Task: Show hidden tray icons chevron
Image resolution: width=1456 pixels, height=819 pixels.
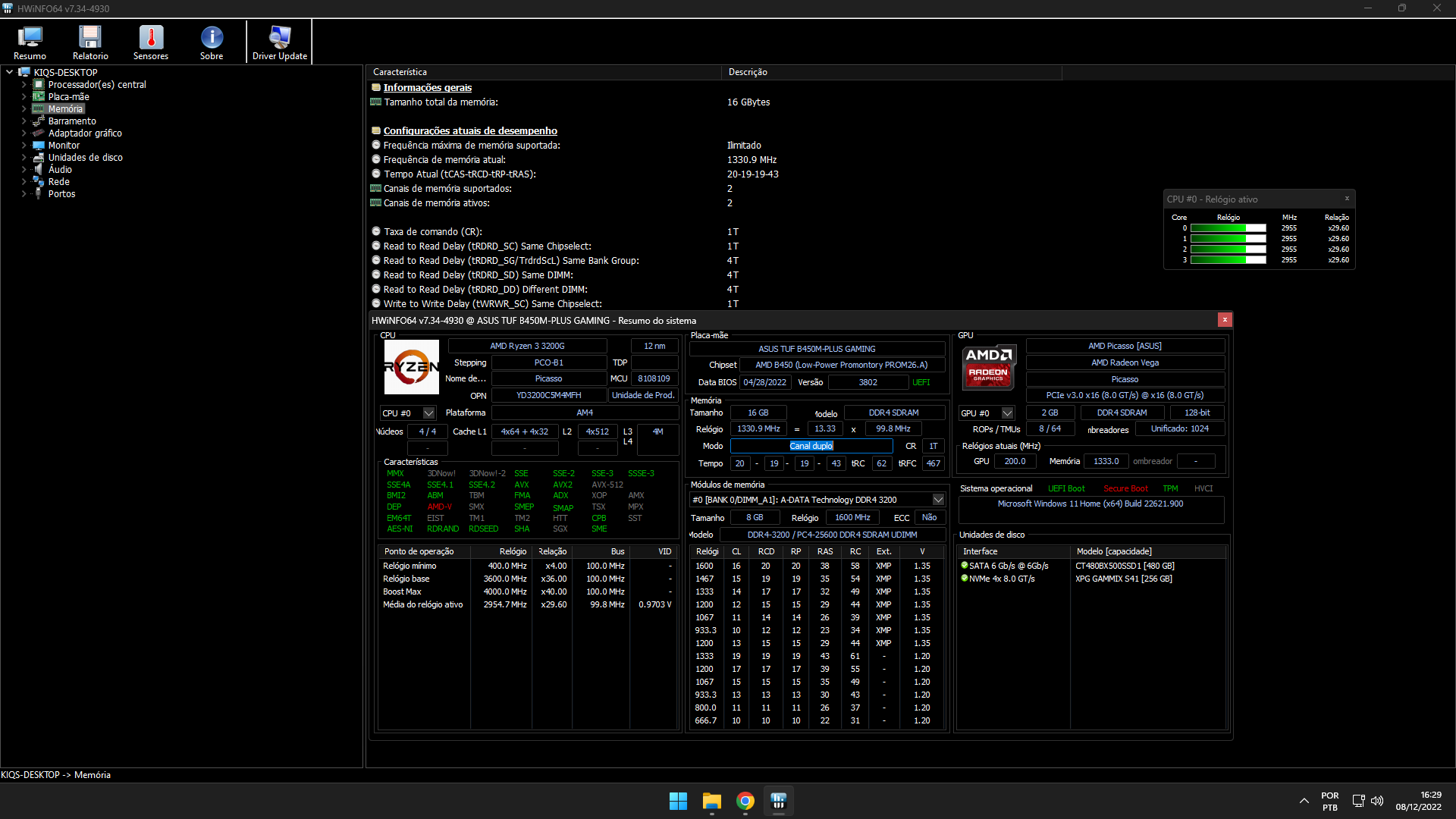Action: [x=1304, y=801]
